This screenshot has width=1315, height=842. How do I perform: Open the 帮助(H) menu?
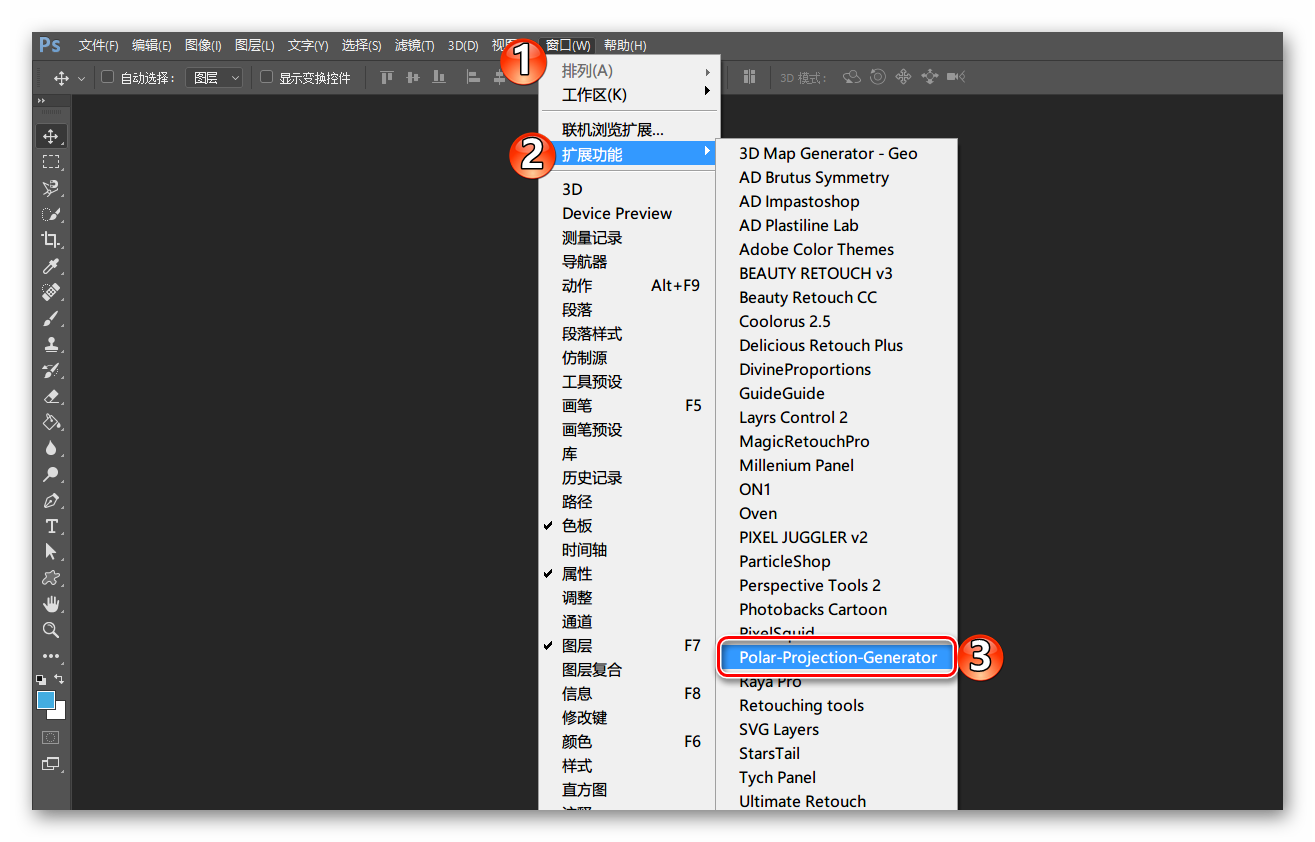pos(625,45)
